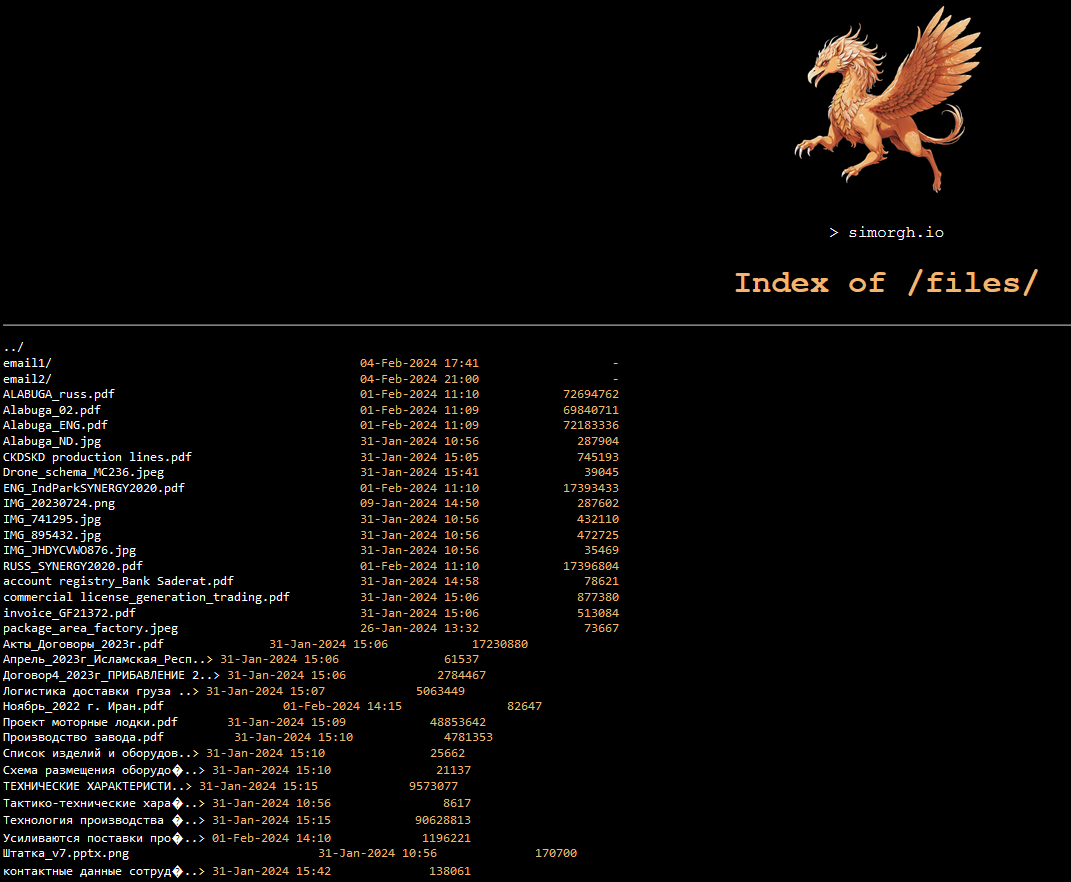This screenshot has width=1071, height=882.
Task: Open Drone_schema_MC236.jpeg image
Action: [x=83, y=472]
